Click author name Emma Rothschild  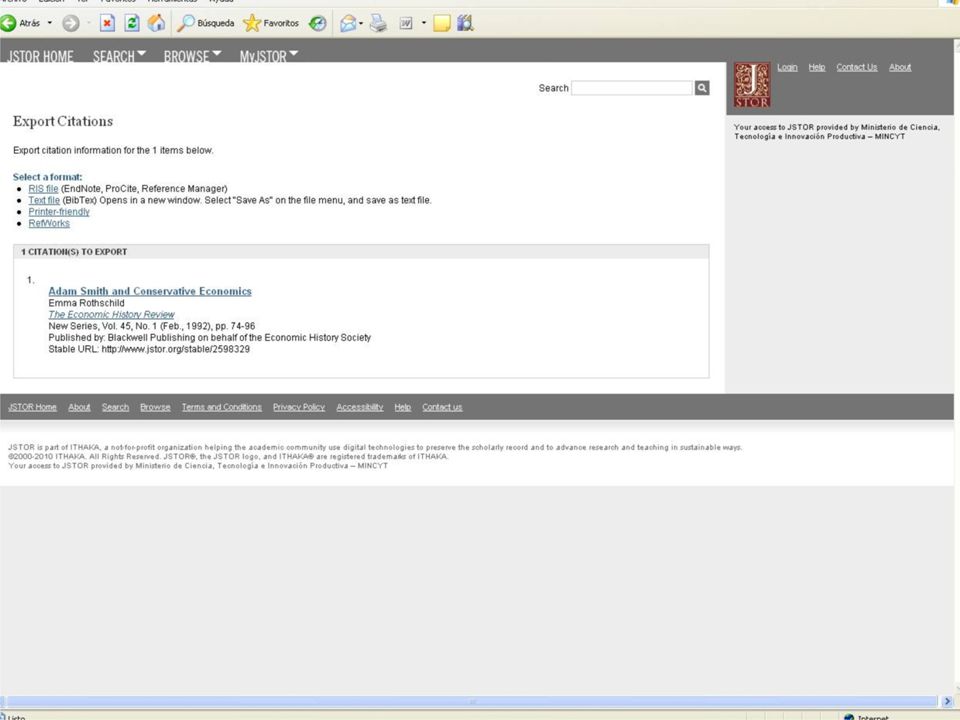click(x=86, y=303)
